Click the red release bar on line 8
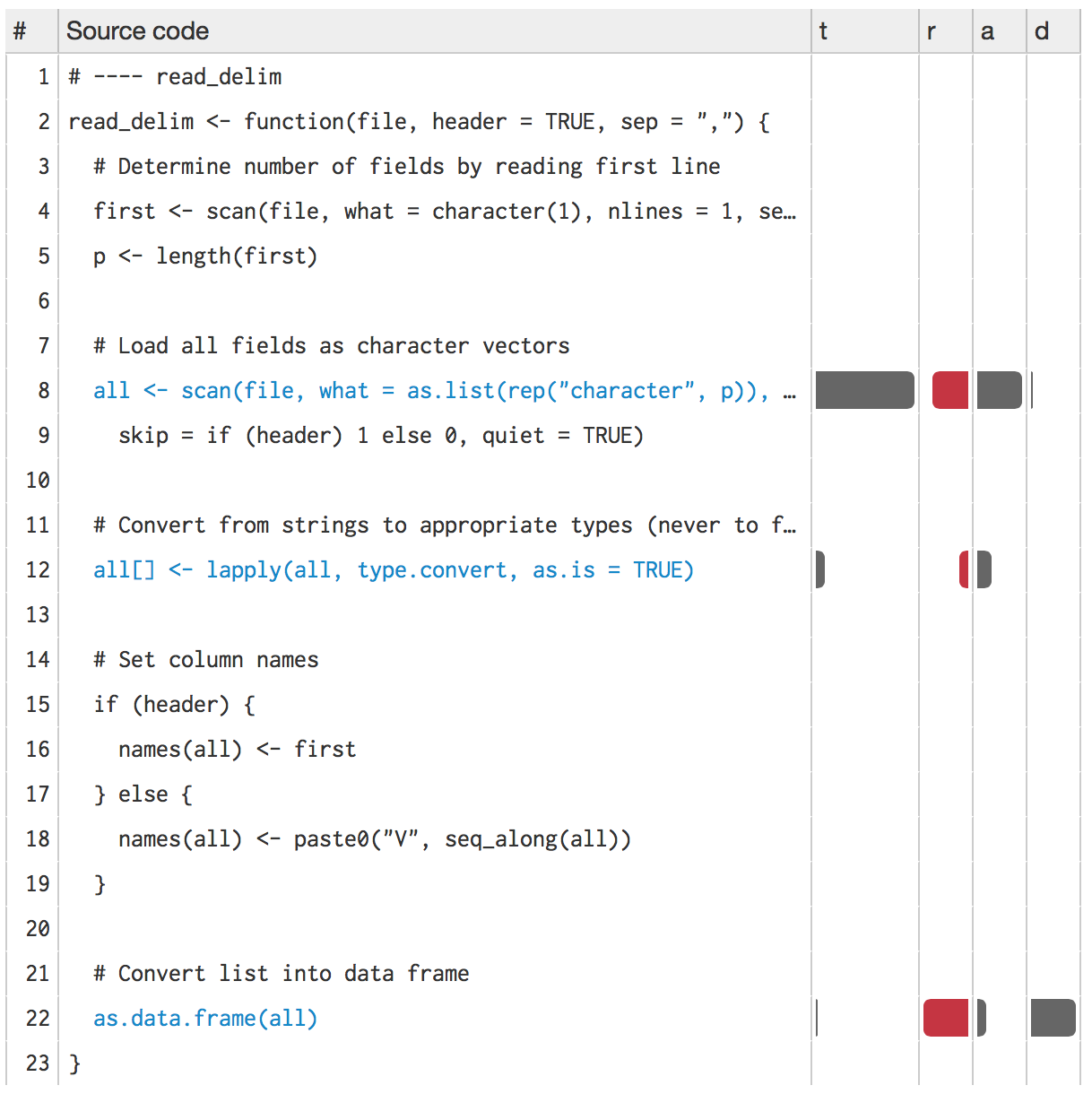This screenshot has width=1092, height=1094. (x=950, y=391)
